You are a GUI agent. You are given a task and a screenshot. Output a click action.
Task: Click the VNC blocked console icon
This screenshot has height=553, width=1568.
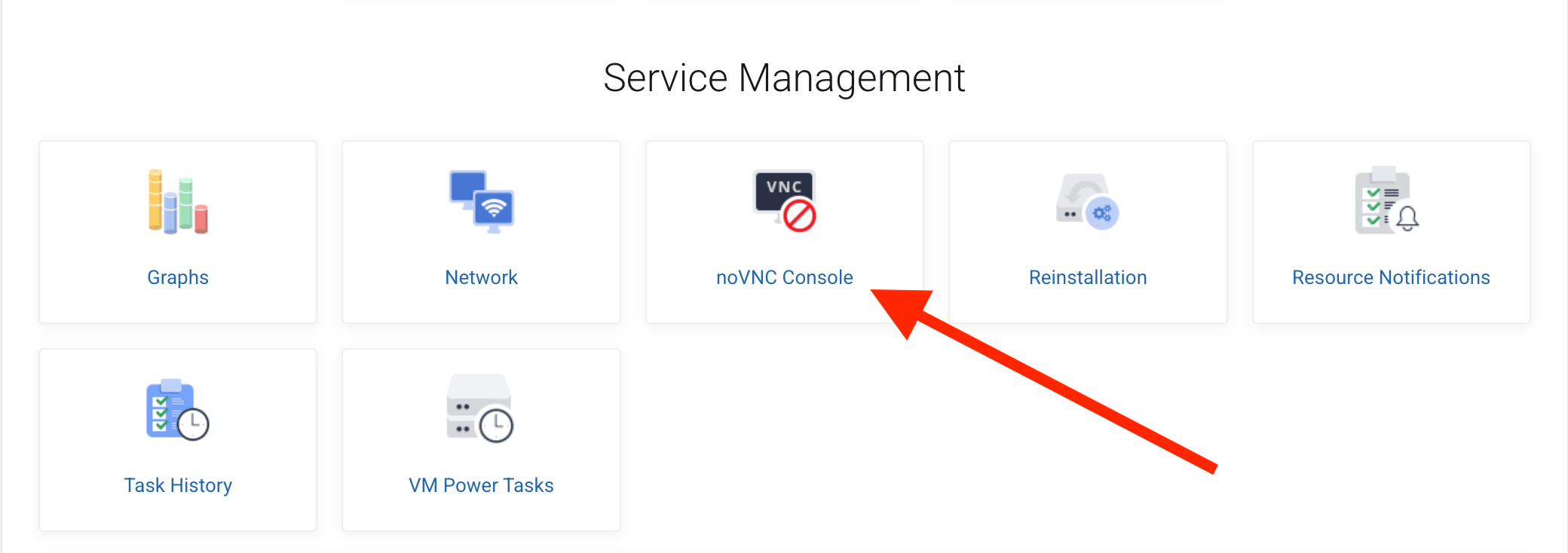(783, 200)
